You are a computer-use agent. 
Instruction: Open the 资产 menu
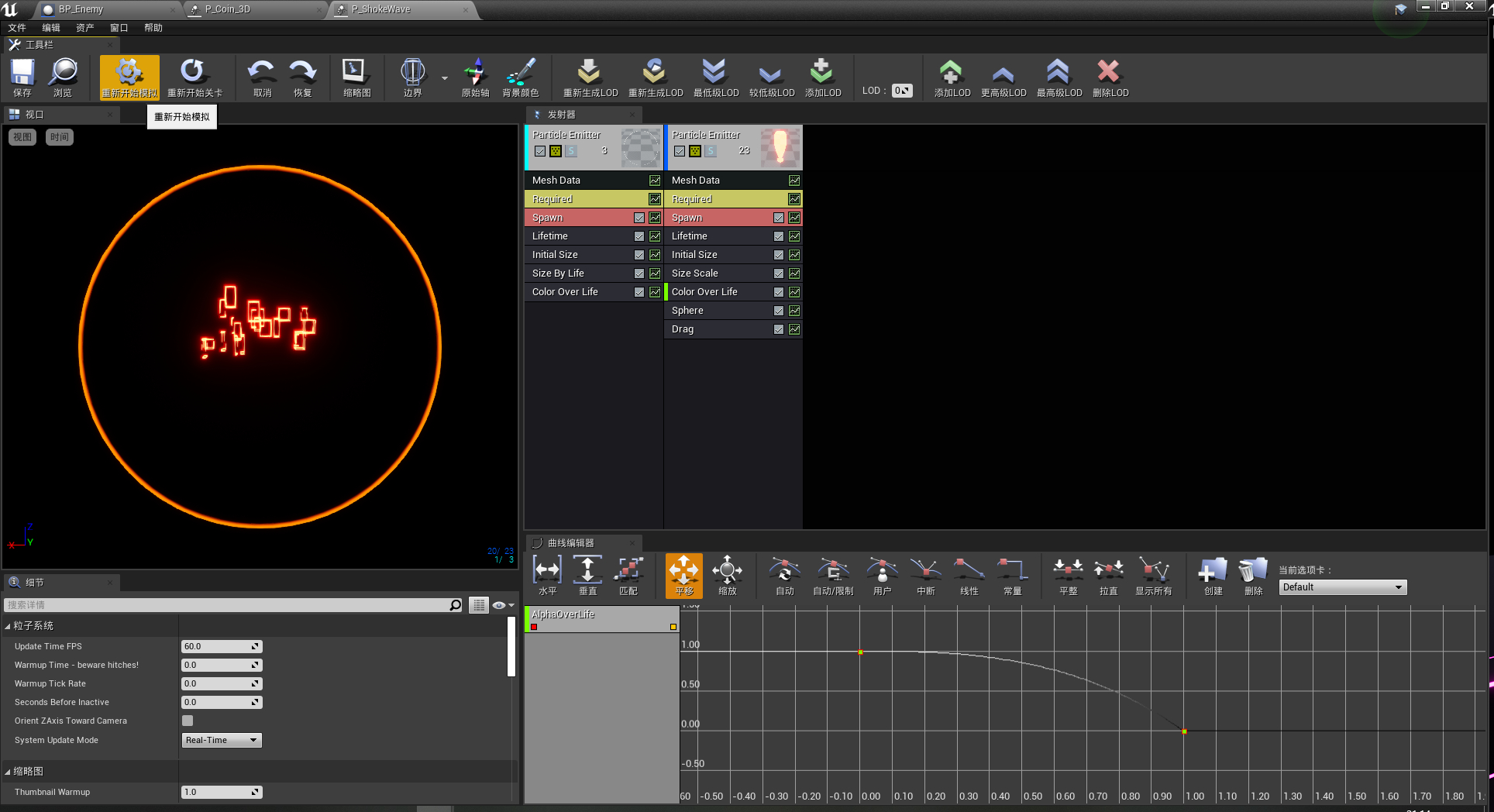(x=84, y=28)
